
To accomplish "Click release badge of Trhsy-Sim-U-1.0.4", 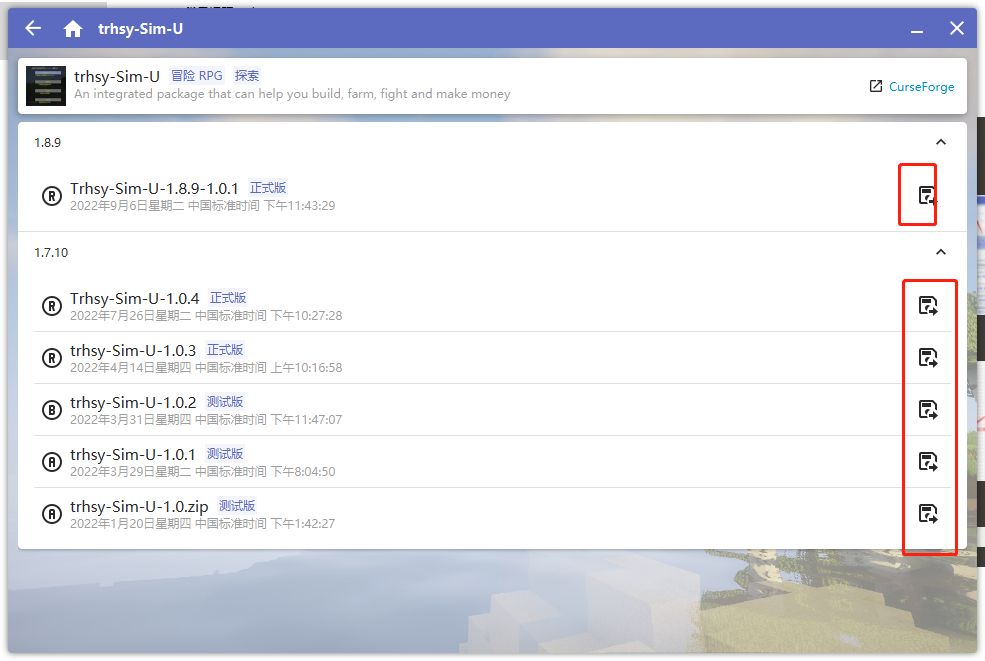I will 52,306.
